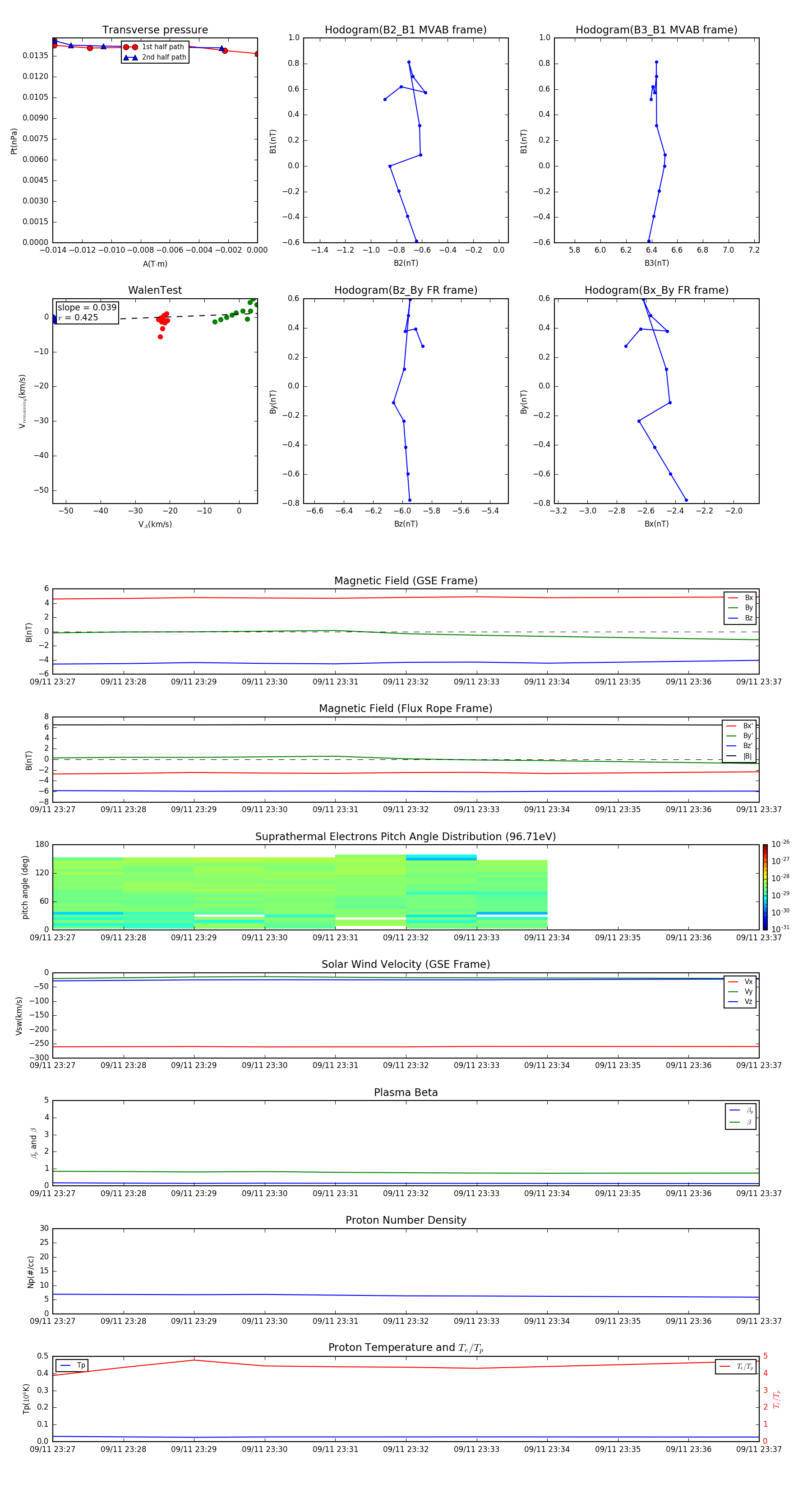Click the Magnetic Field (Flux Rope Frame) title

(405, 709)
